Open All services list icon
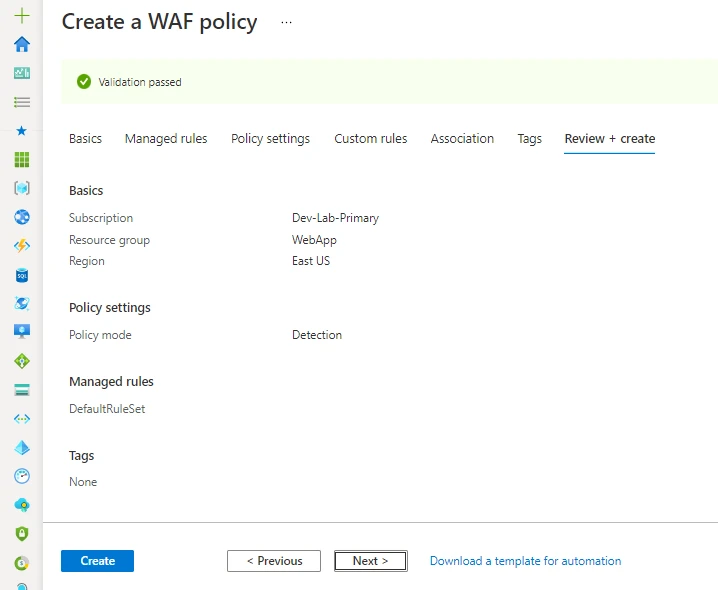718x590 pixels. pos(22,102)
